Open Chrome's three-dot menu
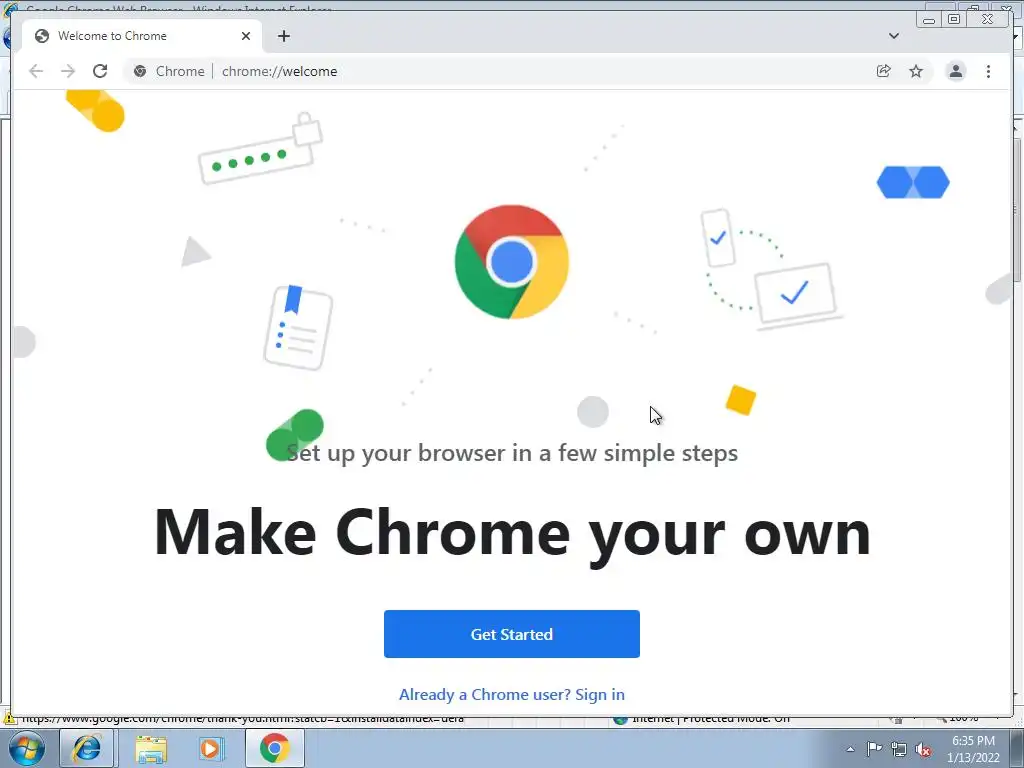 988,71
